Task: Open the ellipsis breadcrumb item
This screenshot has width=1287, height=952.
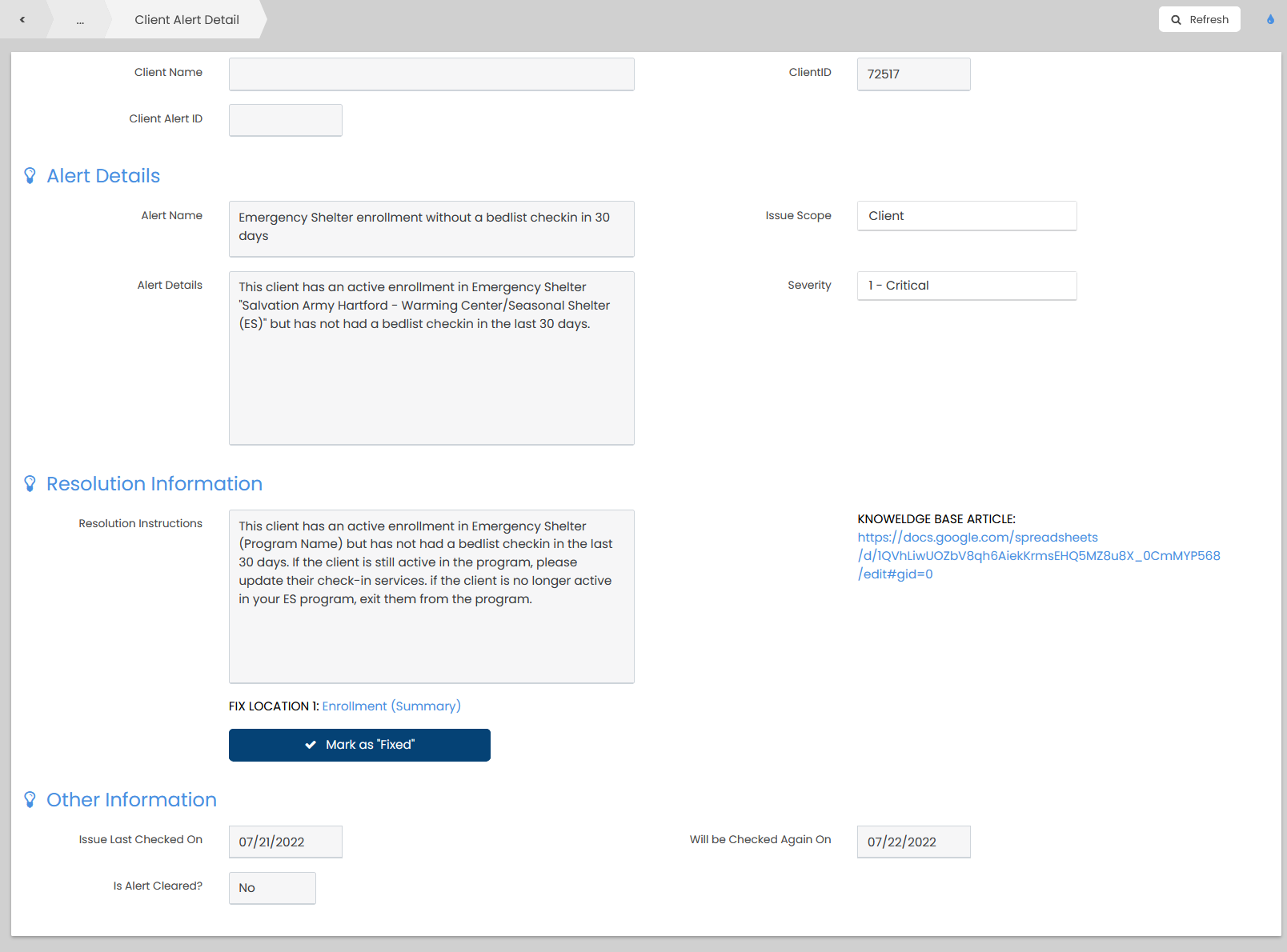Action: 80,20
